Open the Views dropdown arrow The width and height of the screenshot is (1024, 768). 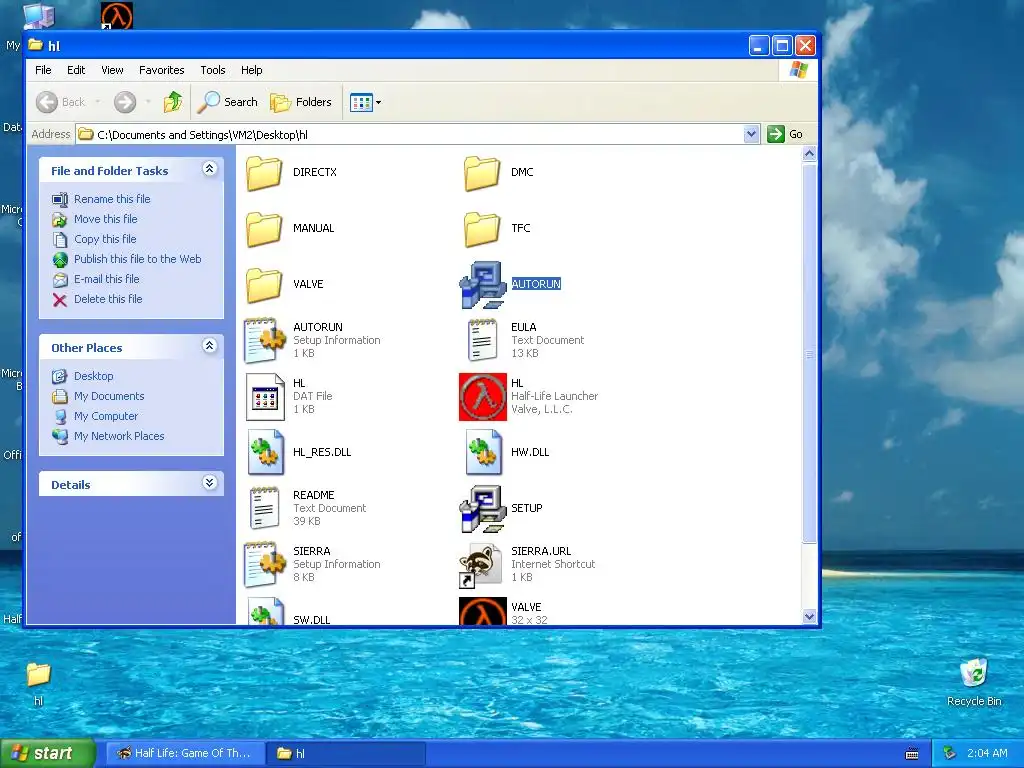click(x=378, y=103)
